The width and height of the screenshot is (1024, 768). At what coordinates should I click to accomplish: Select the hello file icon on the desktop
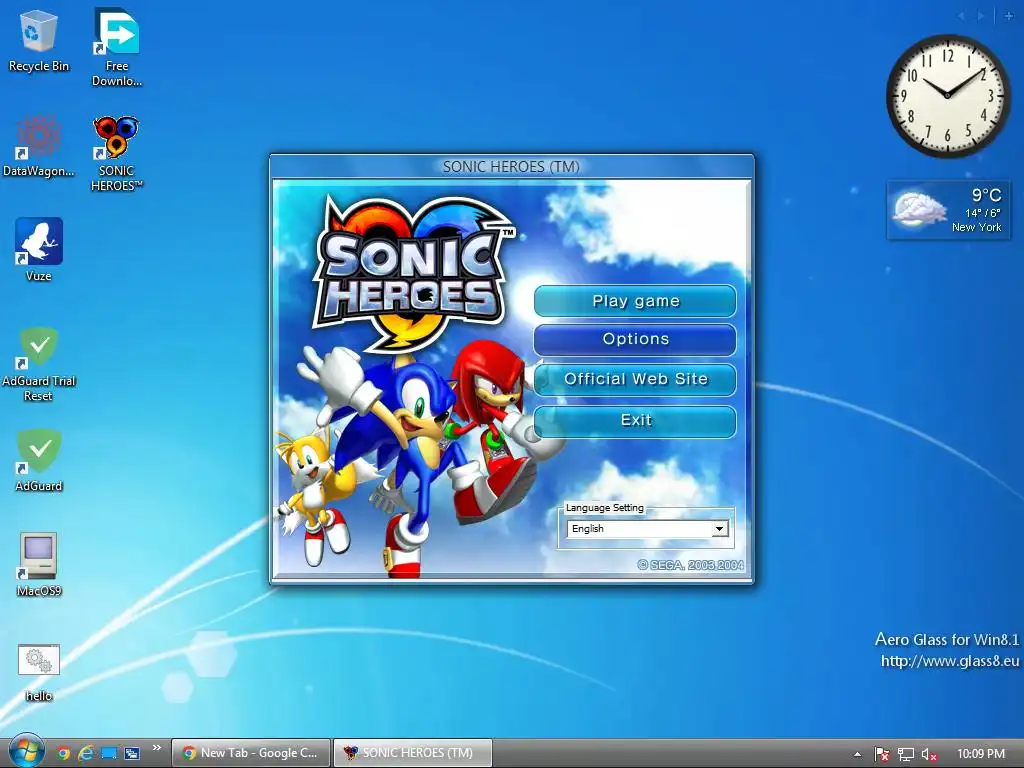[39, 673]
